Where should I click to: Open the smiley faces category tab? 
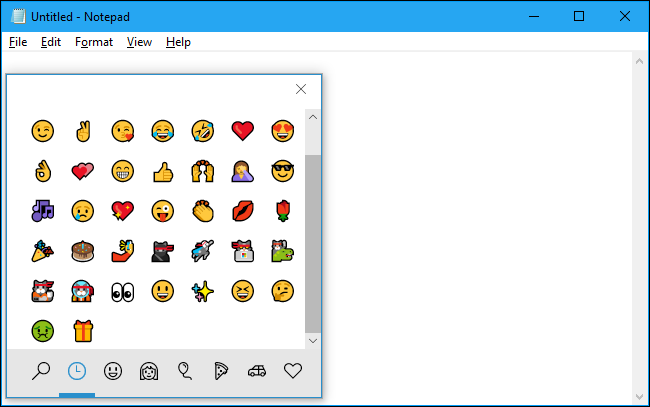pos(113,371)
